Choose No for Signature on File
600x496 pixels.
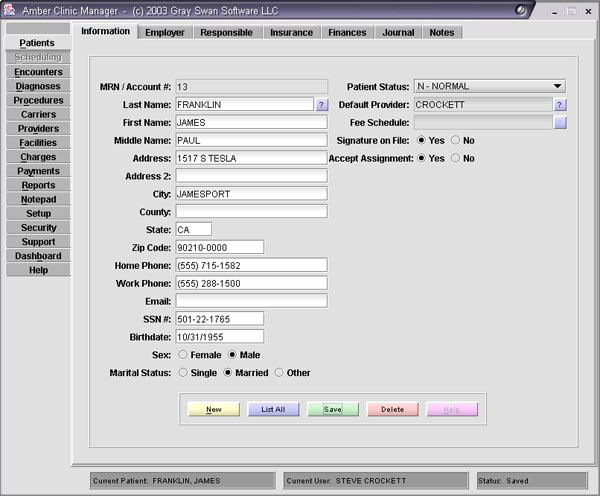456,140
